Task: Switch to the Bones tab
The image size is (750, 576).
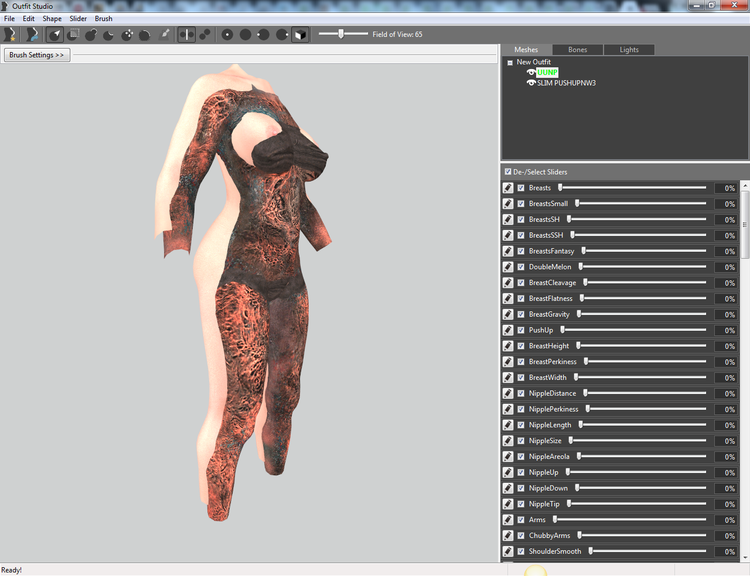Action: pyautogui.click(x=577, y=50)
